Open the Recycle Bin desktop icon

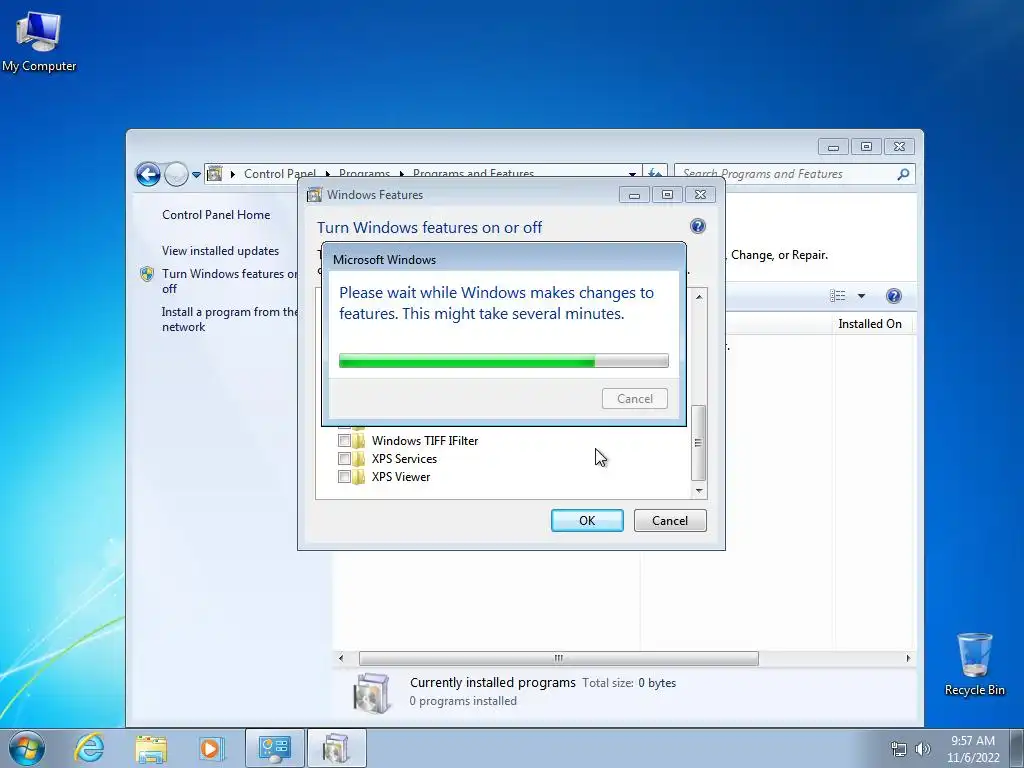(974, 664)
